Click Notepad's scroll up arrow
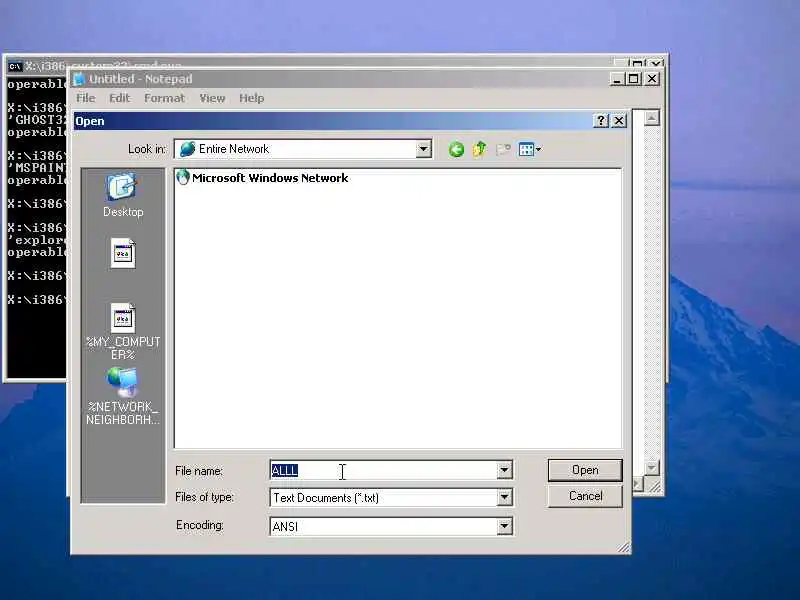Viewport: 800px width, 600px height. point(652,118)
